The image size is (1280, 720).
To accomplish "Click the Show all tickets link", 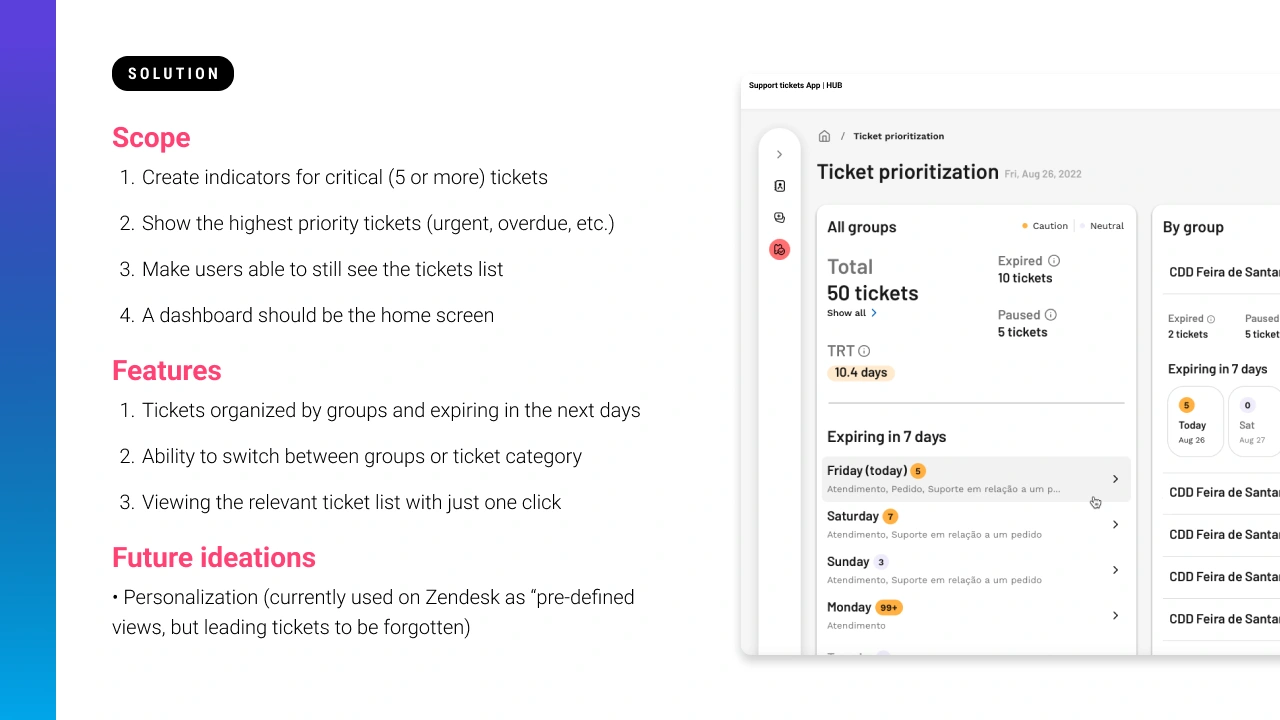I will click(846, 313).
